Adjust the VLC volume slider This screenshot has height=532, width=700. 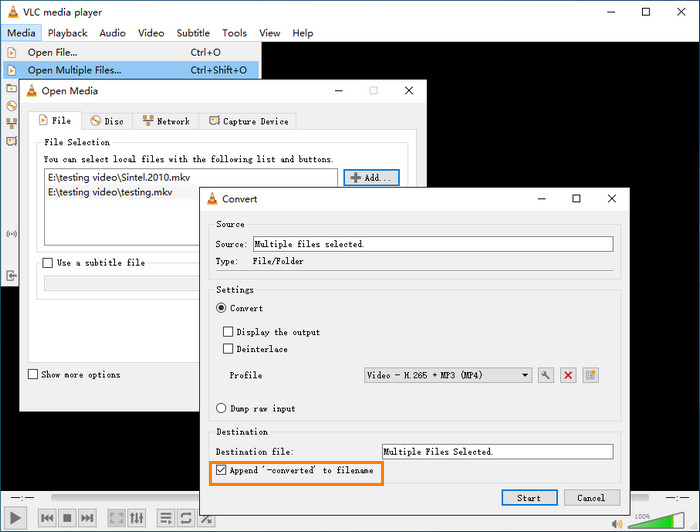(x=656, y=520)
